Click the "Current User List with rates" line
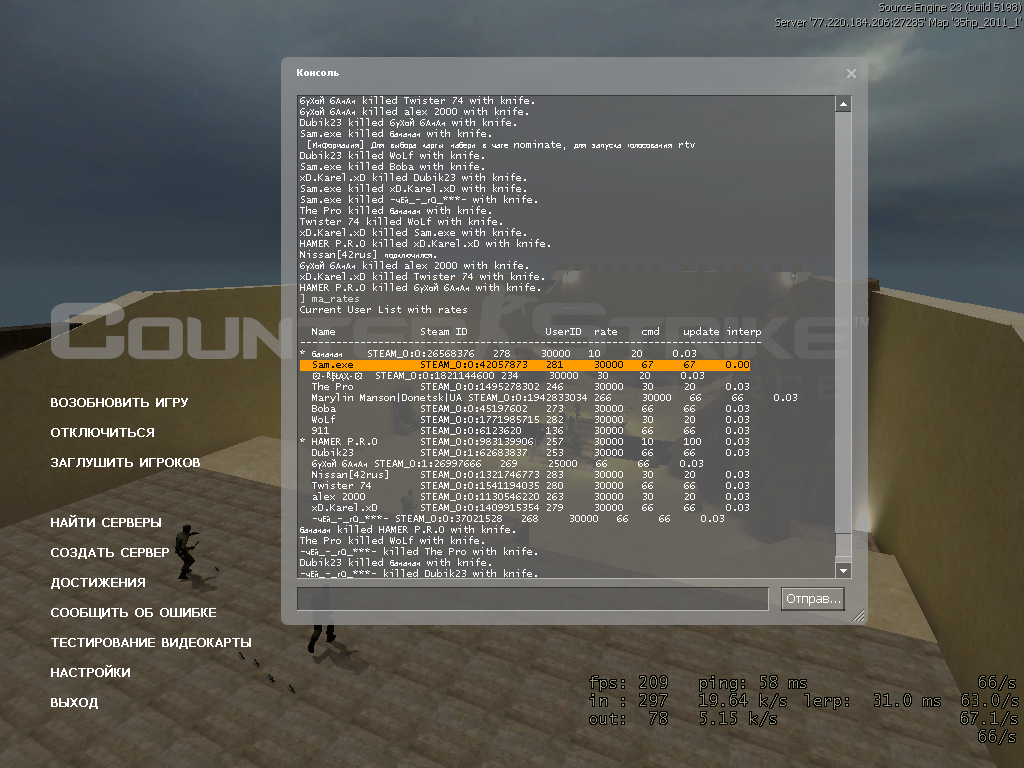The width and height of the screenshot is (1024, 768). 383,310
